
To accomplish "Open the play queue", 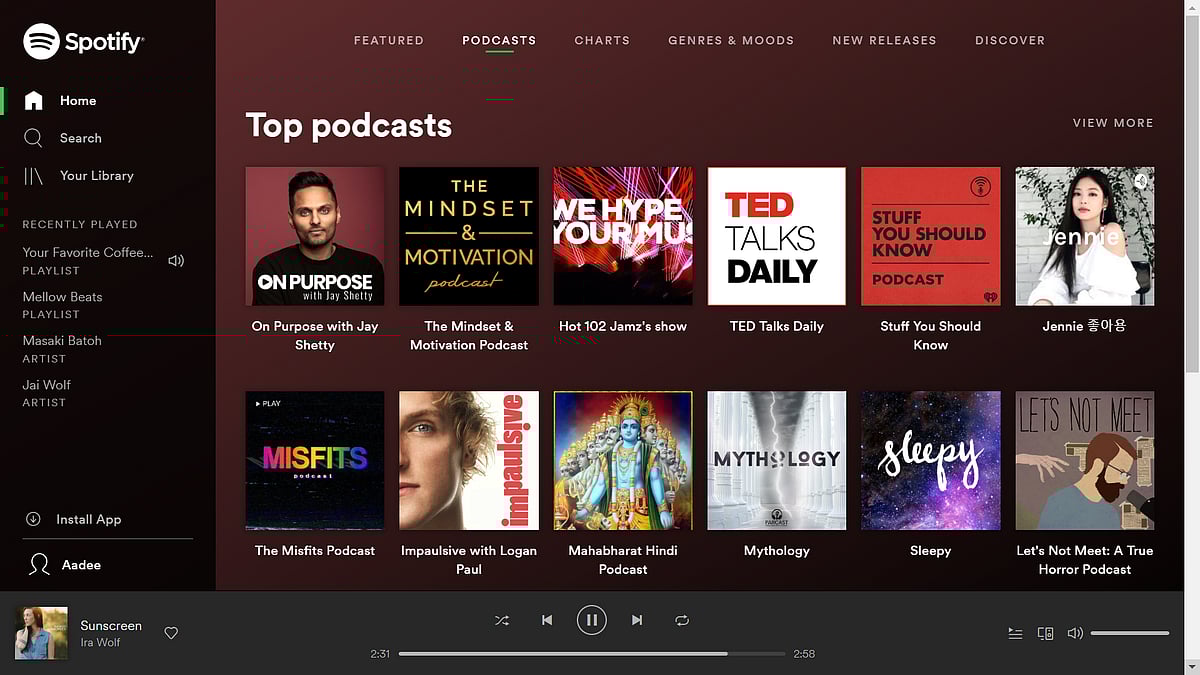I will coord(1015,633).
